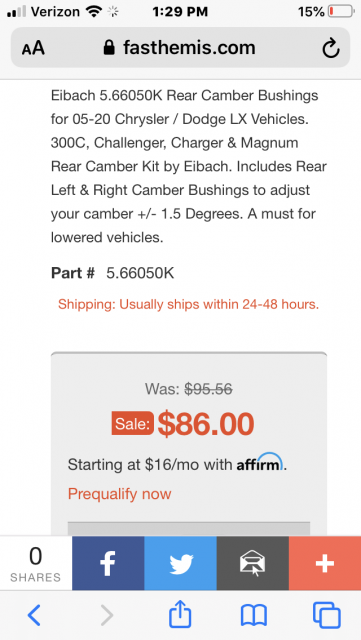Share on Facebook icon

[108, 563]
